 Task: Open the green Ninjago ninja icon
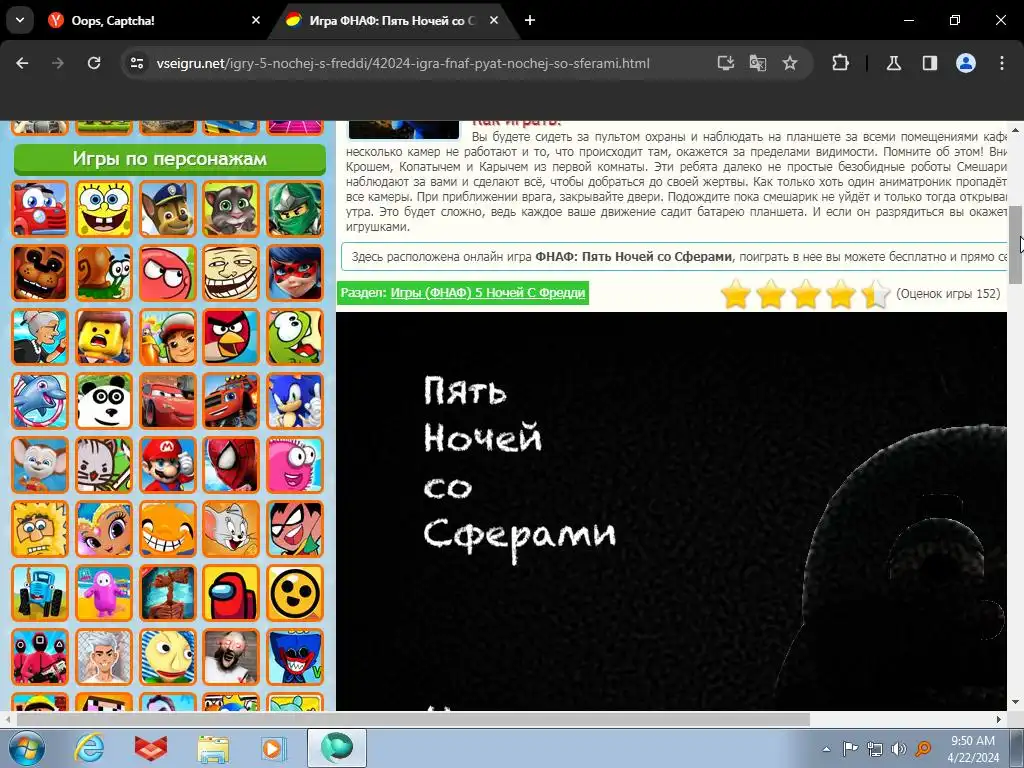pyautogui.click(x=295, y=209)
